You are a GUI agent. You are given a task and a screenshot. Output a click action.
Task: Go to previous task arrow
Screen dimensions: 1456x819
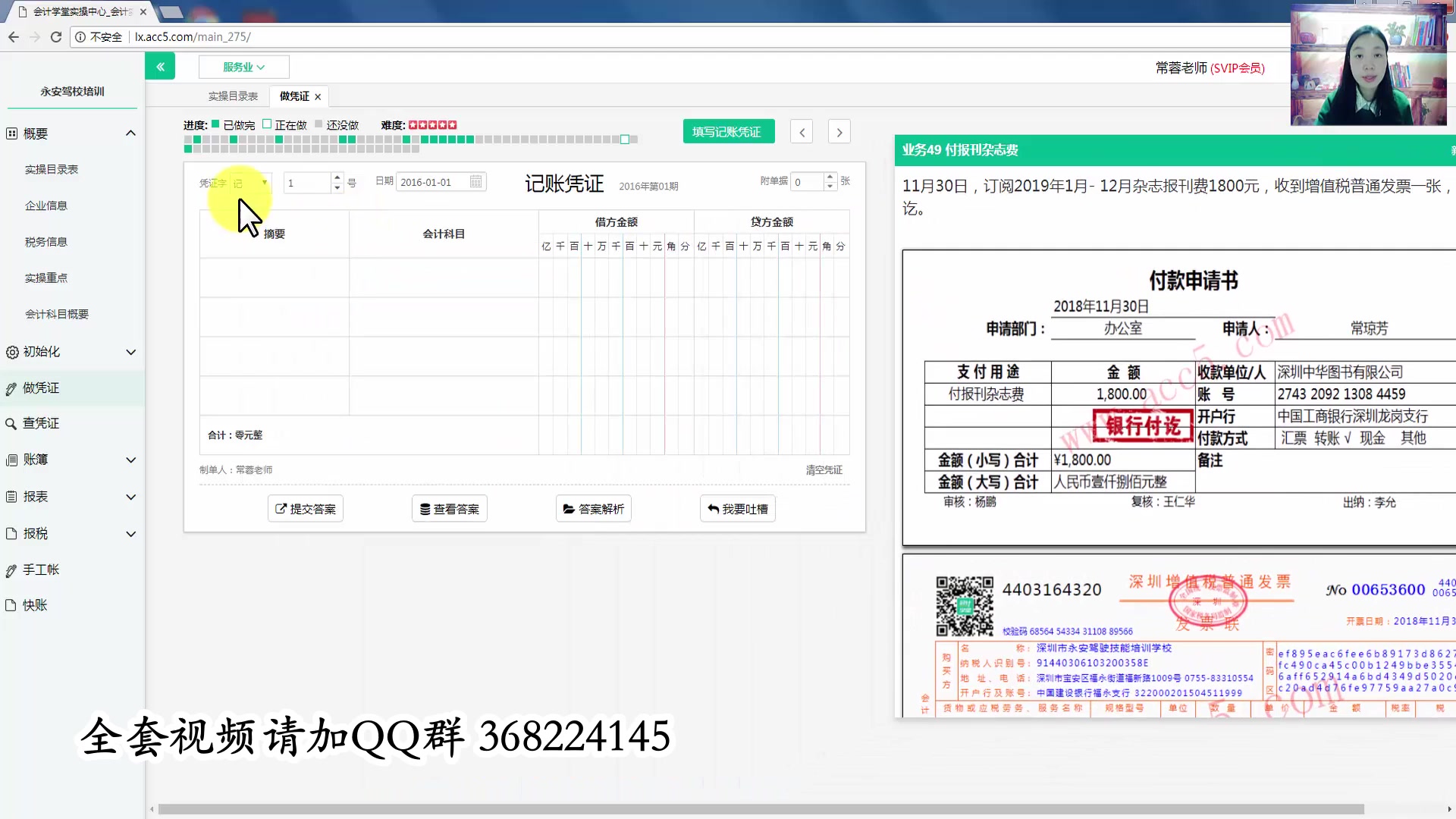pyautogui.click(x=802, y=132)
